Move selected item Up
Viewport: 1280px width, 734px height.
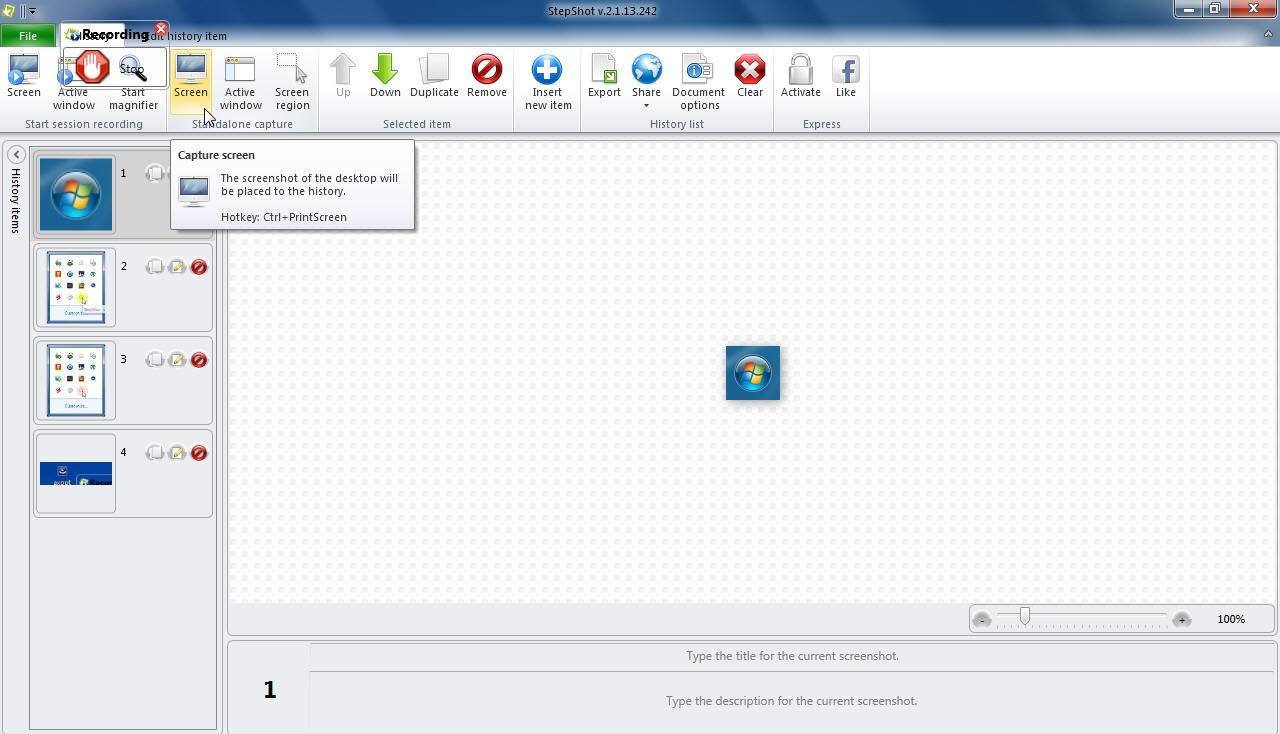343,77
